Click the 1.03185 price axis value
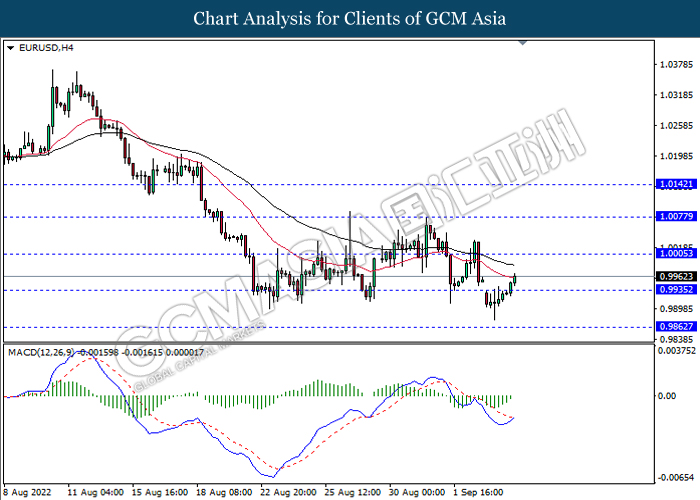 click(x=676, y=95)
